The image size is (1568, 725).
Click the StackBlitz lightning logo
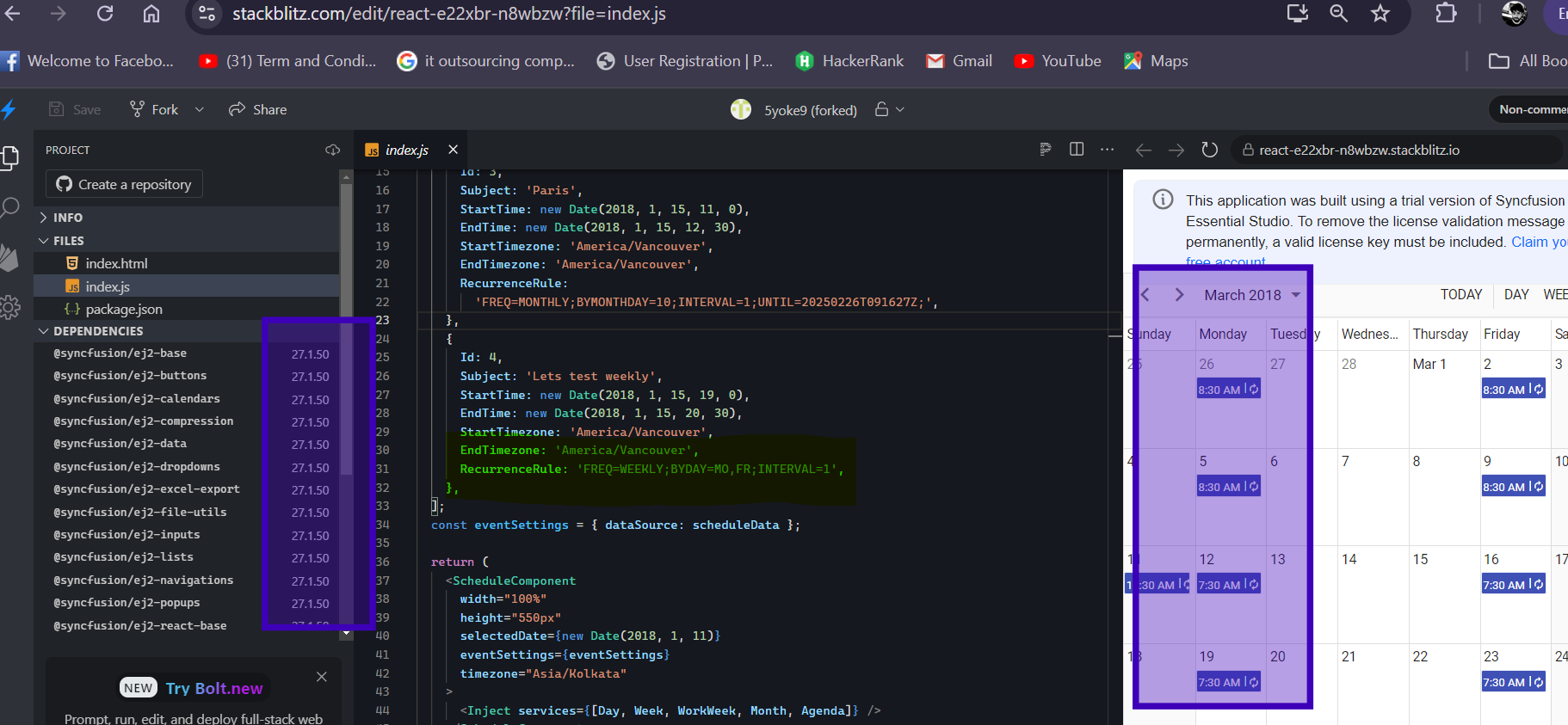9,109
